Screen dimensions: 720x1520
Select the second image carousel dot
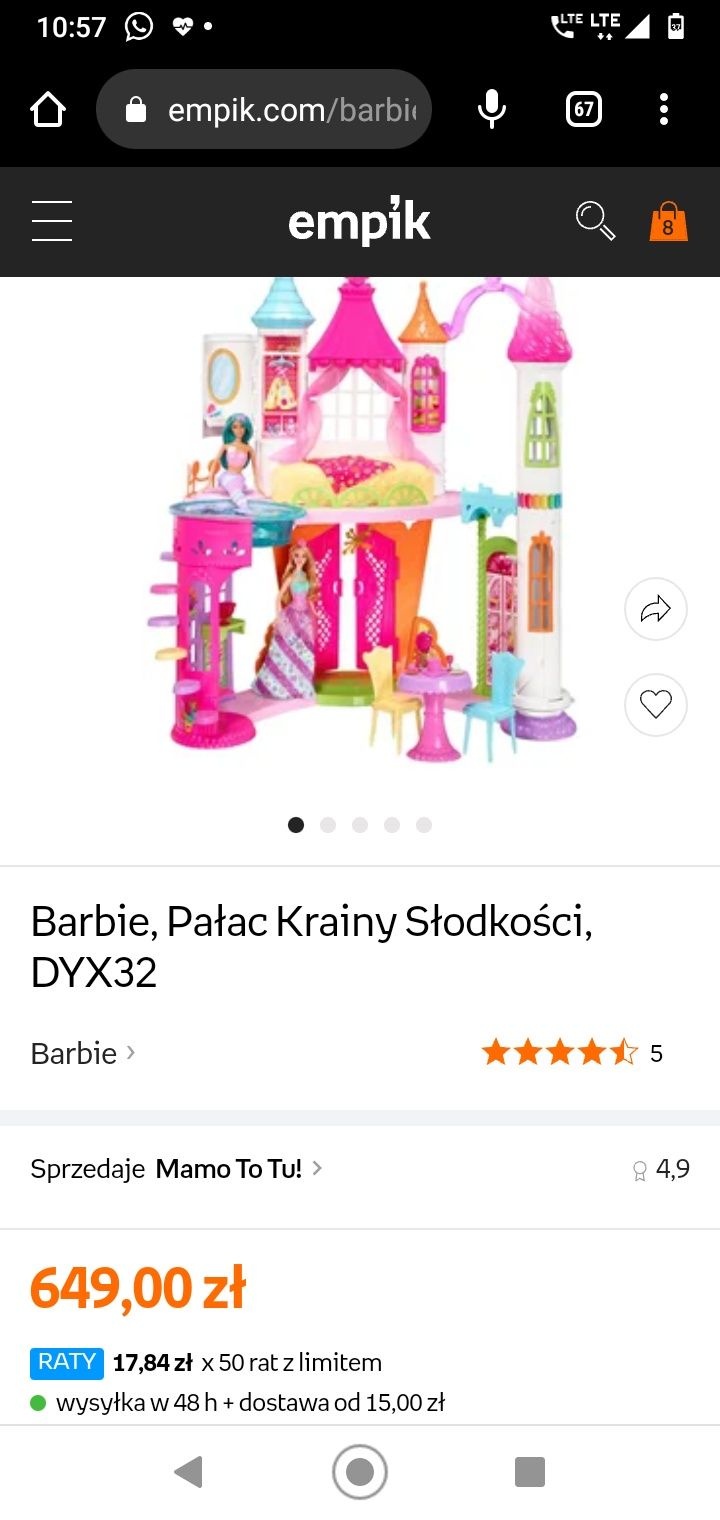click(328, 825)
